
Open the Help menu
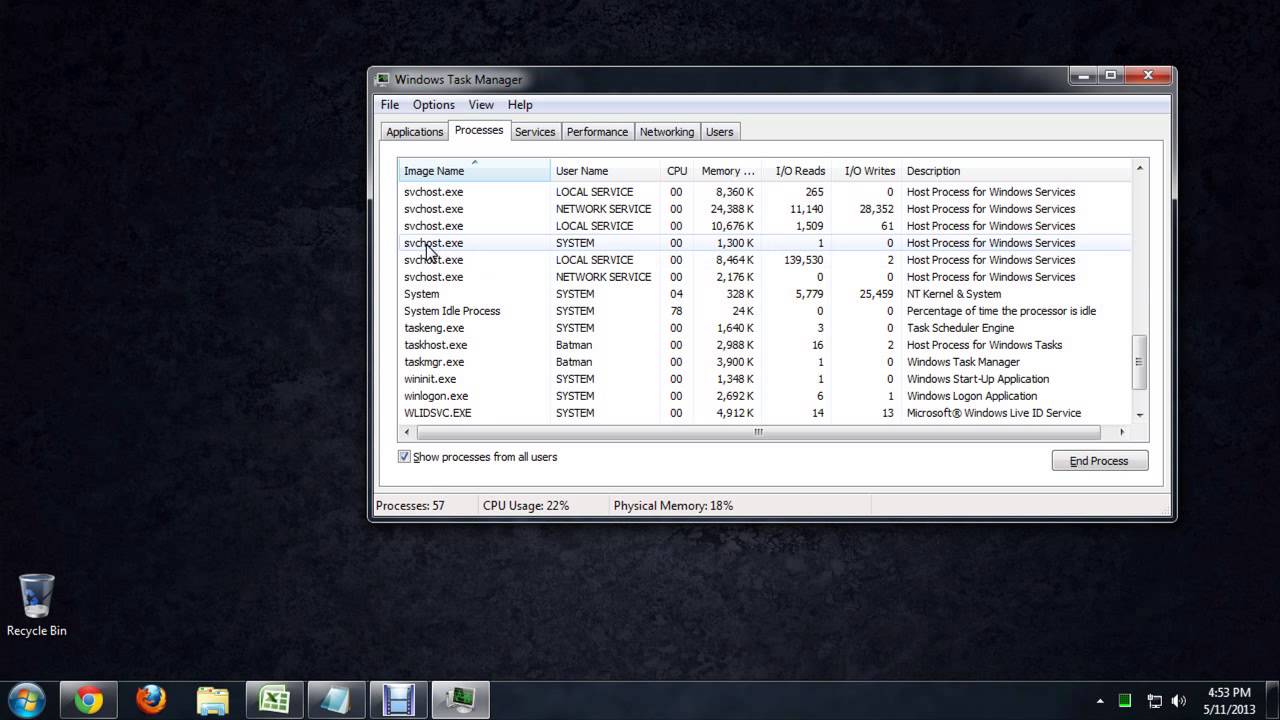point(520,105)
